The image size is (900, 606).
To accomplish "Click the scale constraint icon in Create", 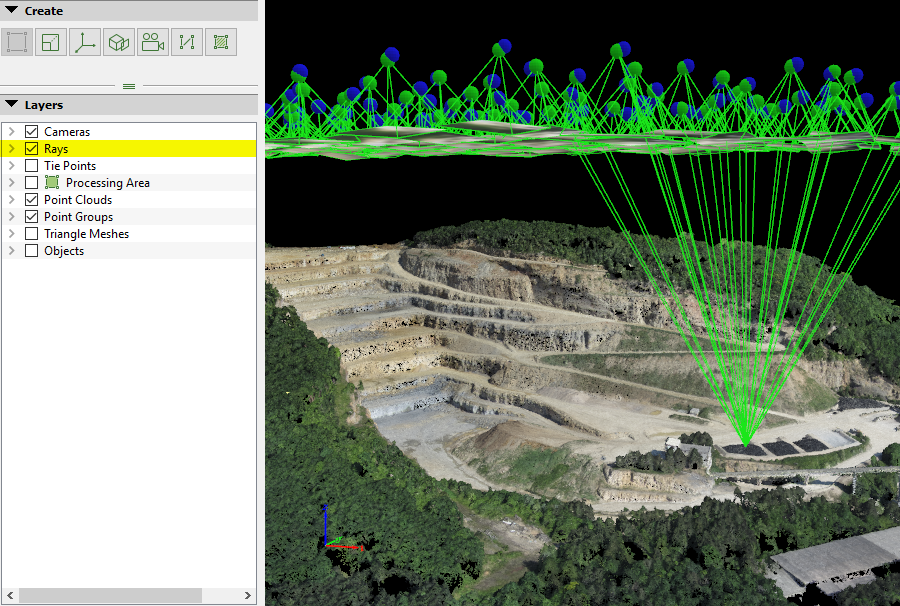I will 51,42.
